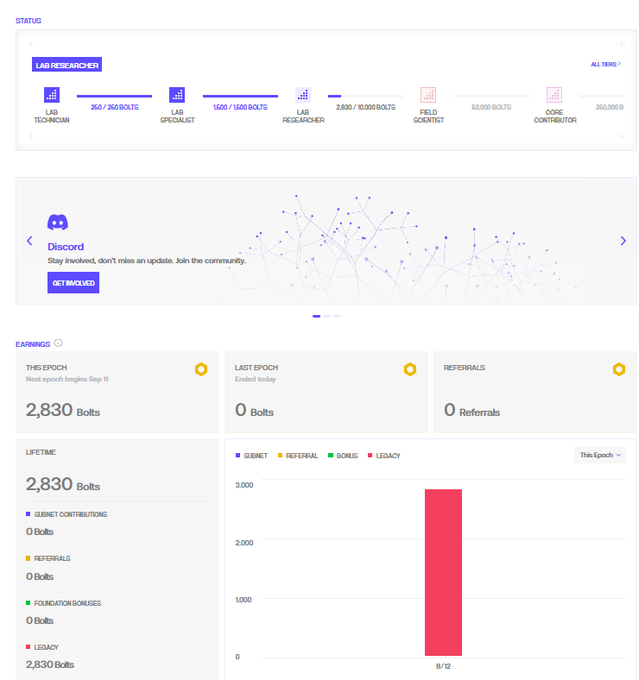Click the Field Scientist tier icon
The image size is (639, 680).
(x=428, y=95)
